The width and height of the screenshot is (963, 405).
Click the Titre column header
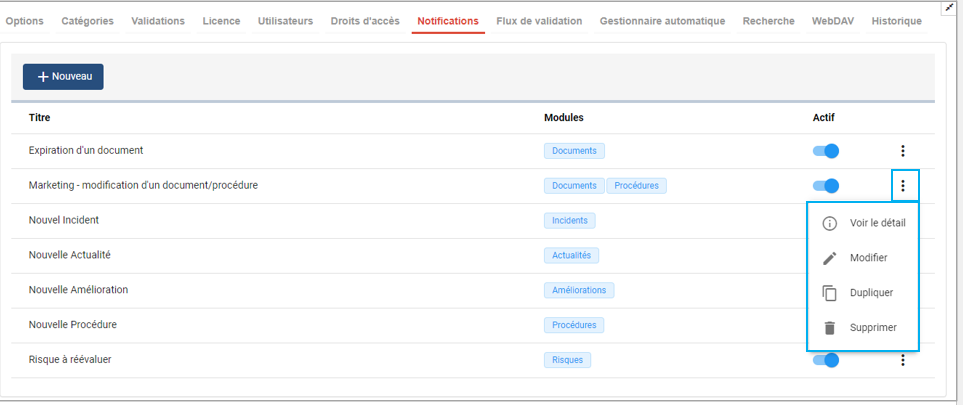click(x=40, y=118)
